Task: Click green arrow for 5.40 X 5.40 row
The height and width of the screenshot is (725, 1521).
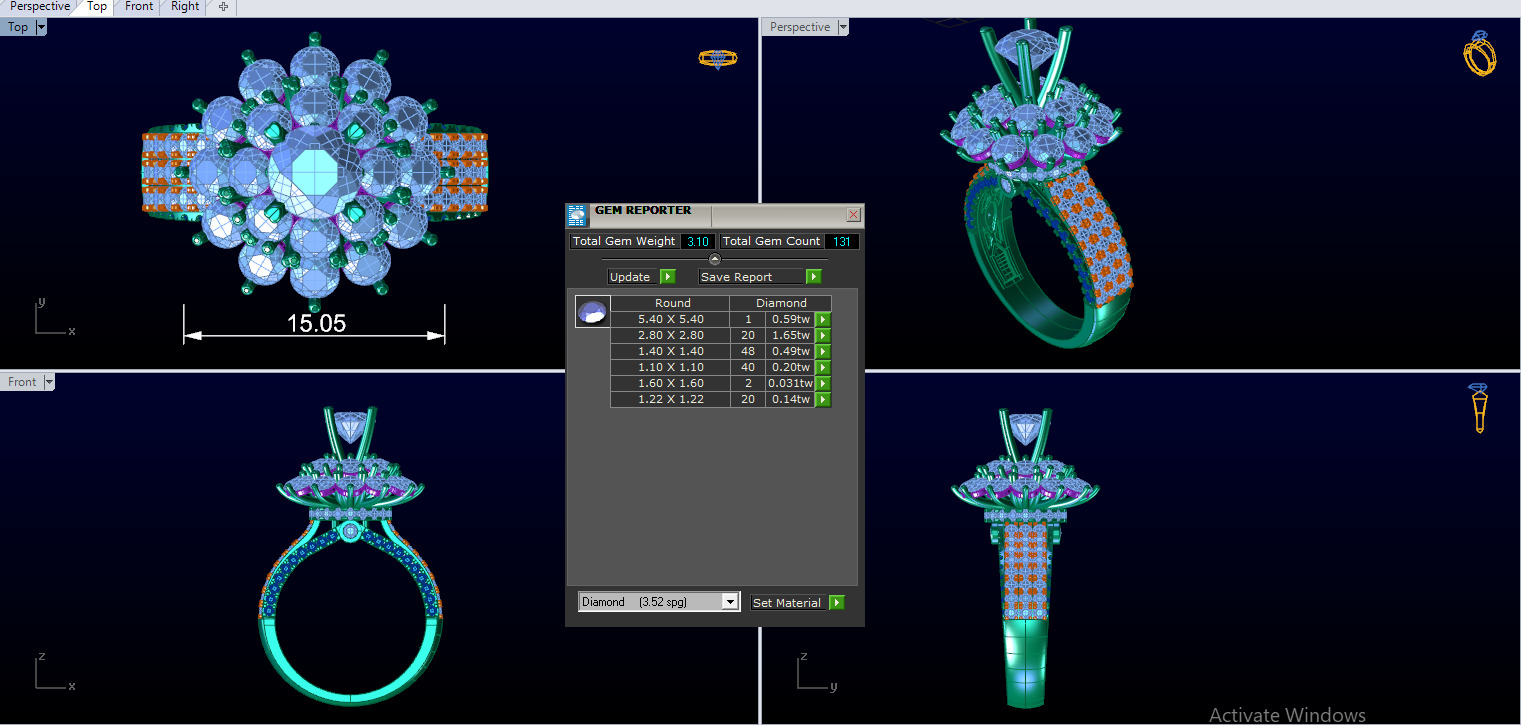Action: click(823, 320)
